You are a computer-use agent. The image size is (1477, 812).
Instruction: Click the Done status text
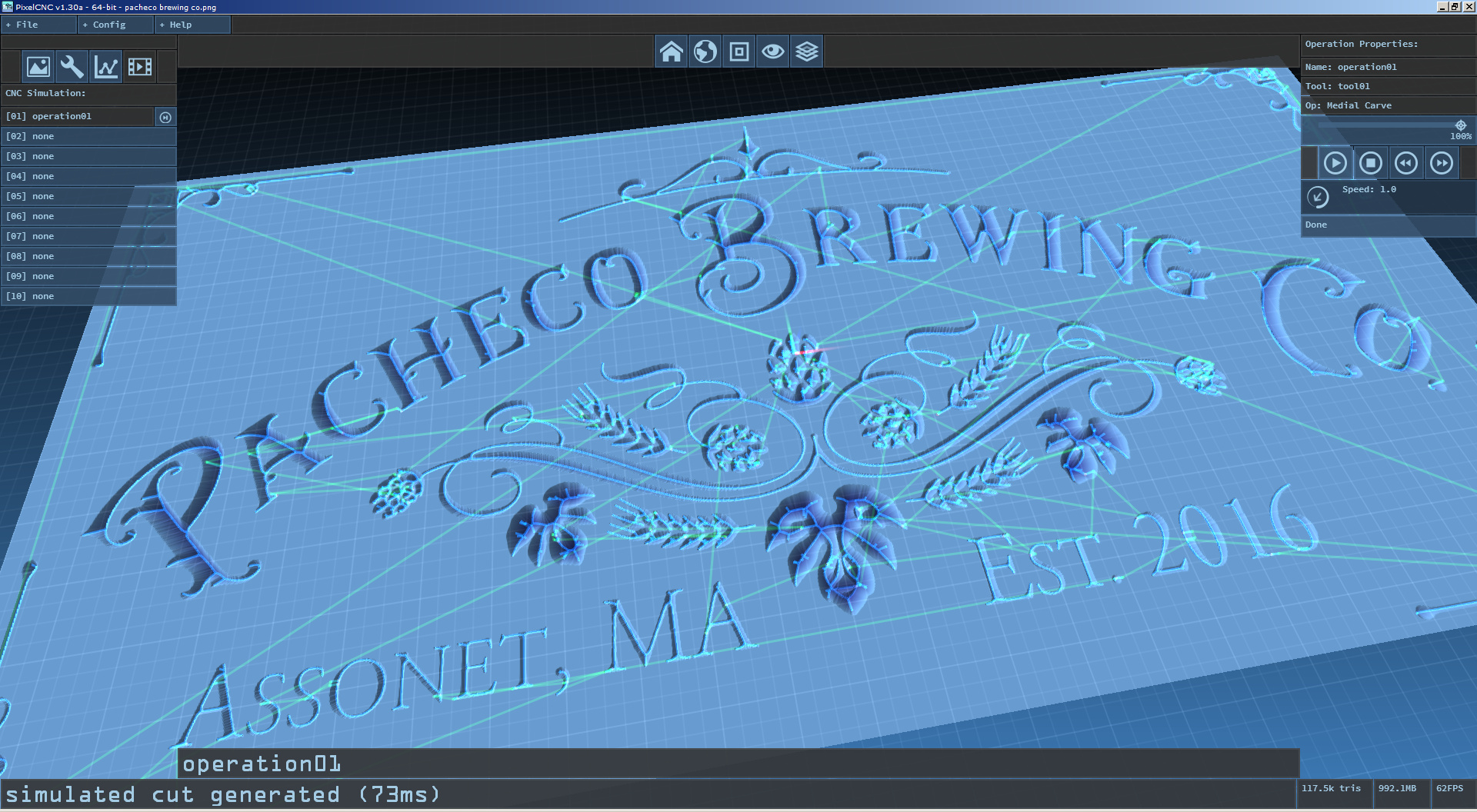click(x=1316, y=225)
